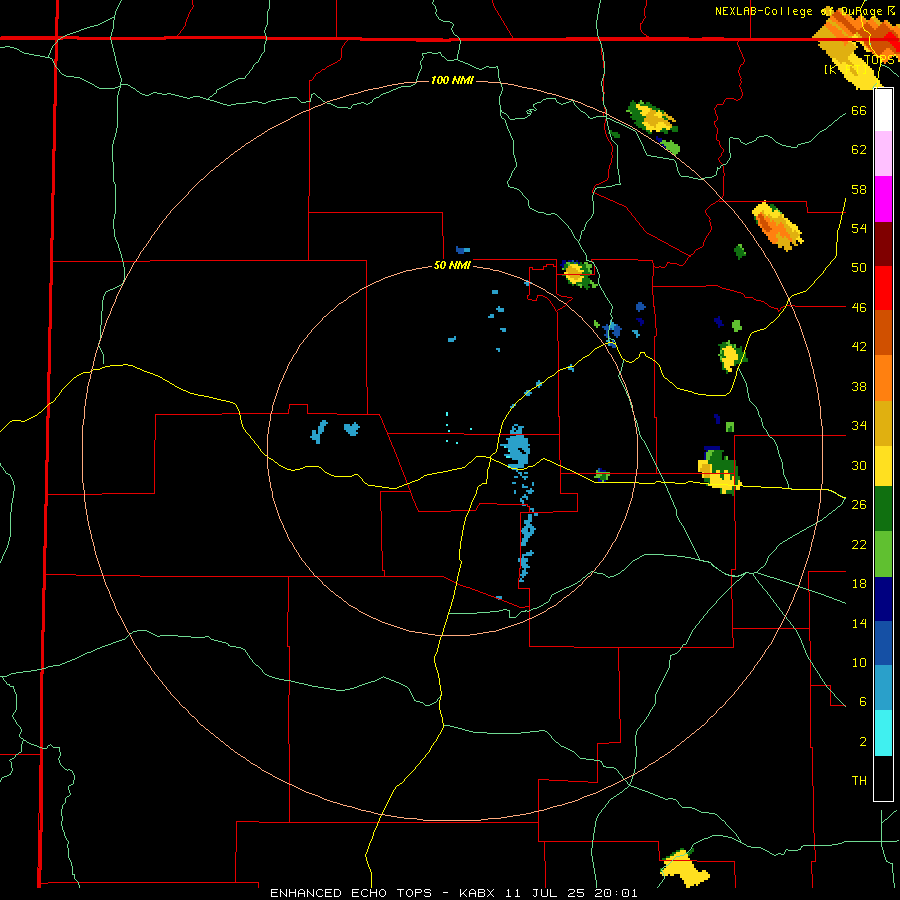Screen dimensions: 900x900
Task: Click the white swatch in the color scale
Action: coord(883,110)
